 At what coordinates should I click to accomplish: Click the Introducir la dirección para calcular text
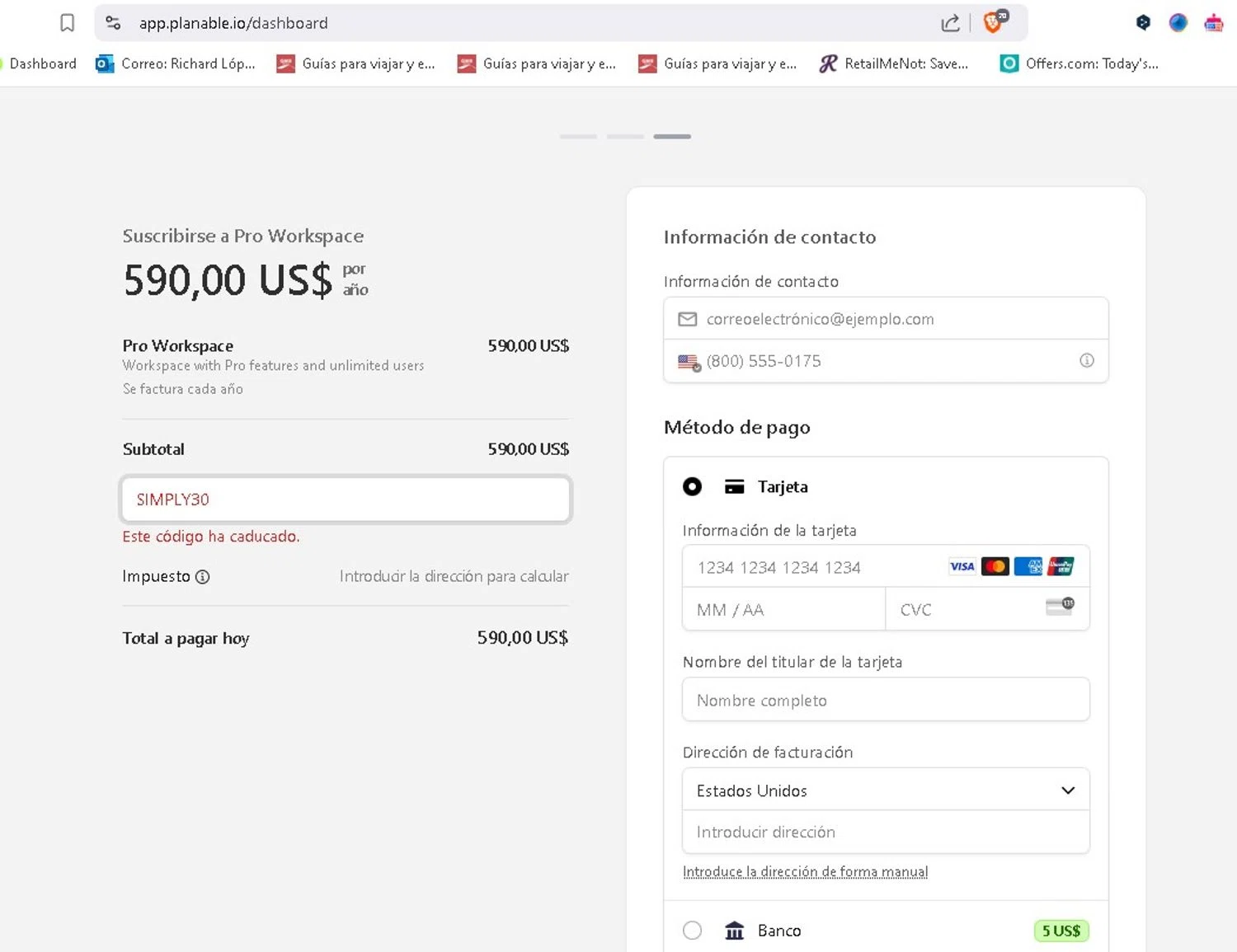454,576
